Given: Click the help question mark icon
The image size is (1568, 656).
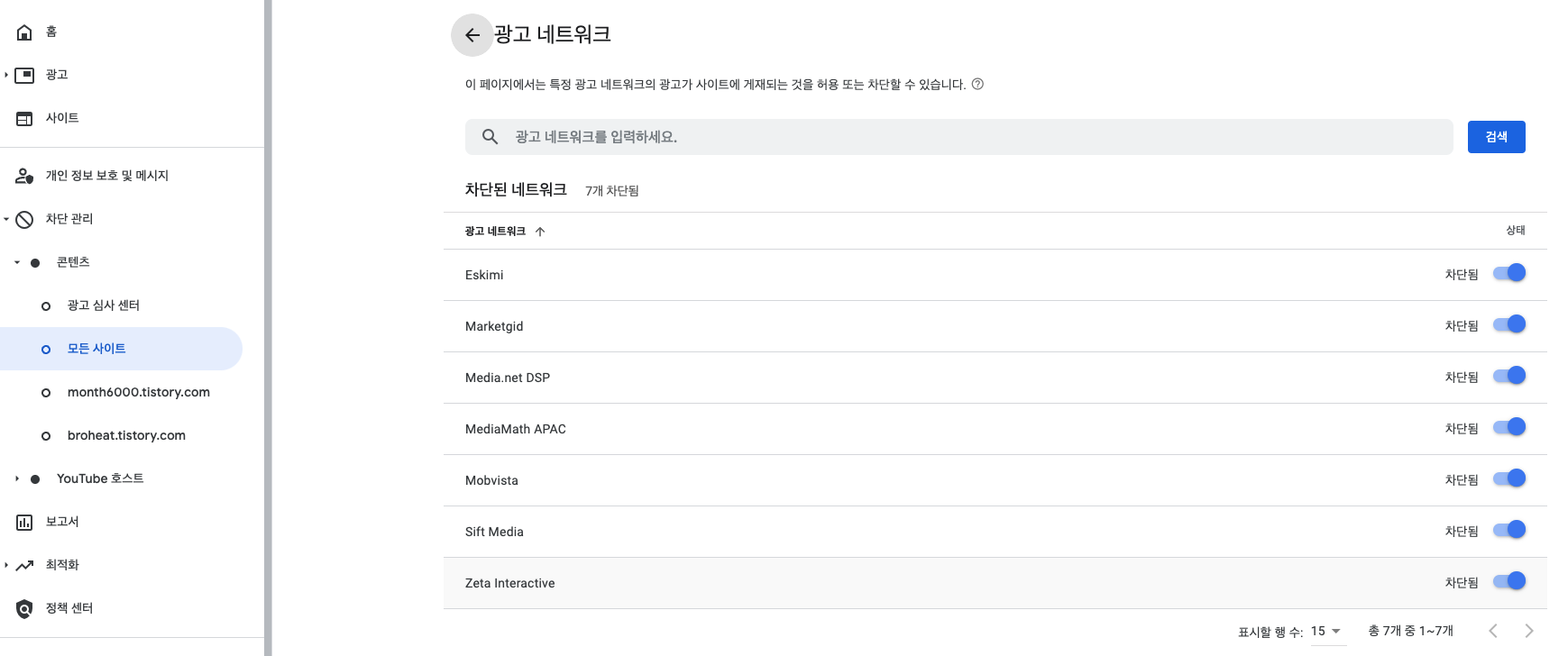Looking at the screenshot, I should click(977, 84).
